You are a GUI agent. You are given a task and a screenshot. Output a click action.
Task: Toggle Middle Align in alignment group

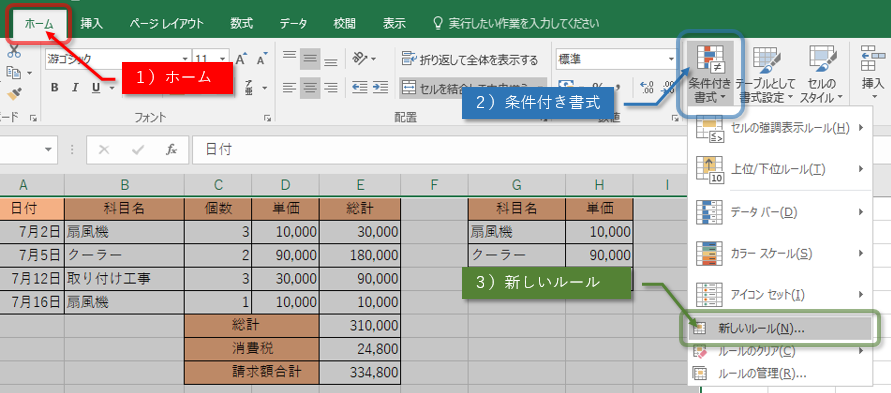(x=310, y=58)
